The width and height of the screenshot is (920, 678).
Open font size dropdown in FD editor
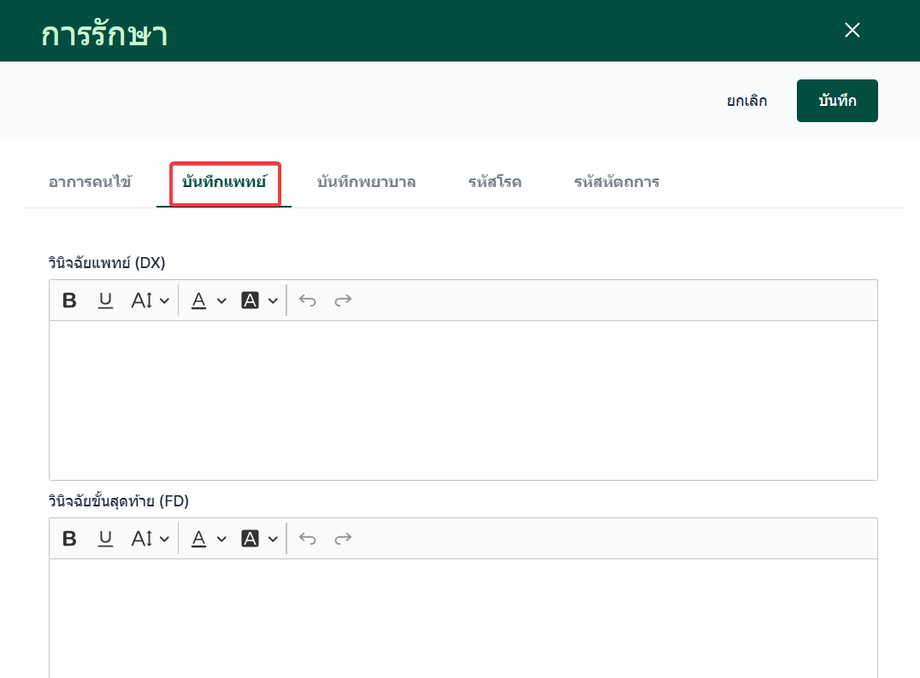coord(150,538)
